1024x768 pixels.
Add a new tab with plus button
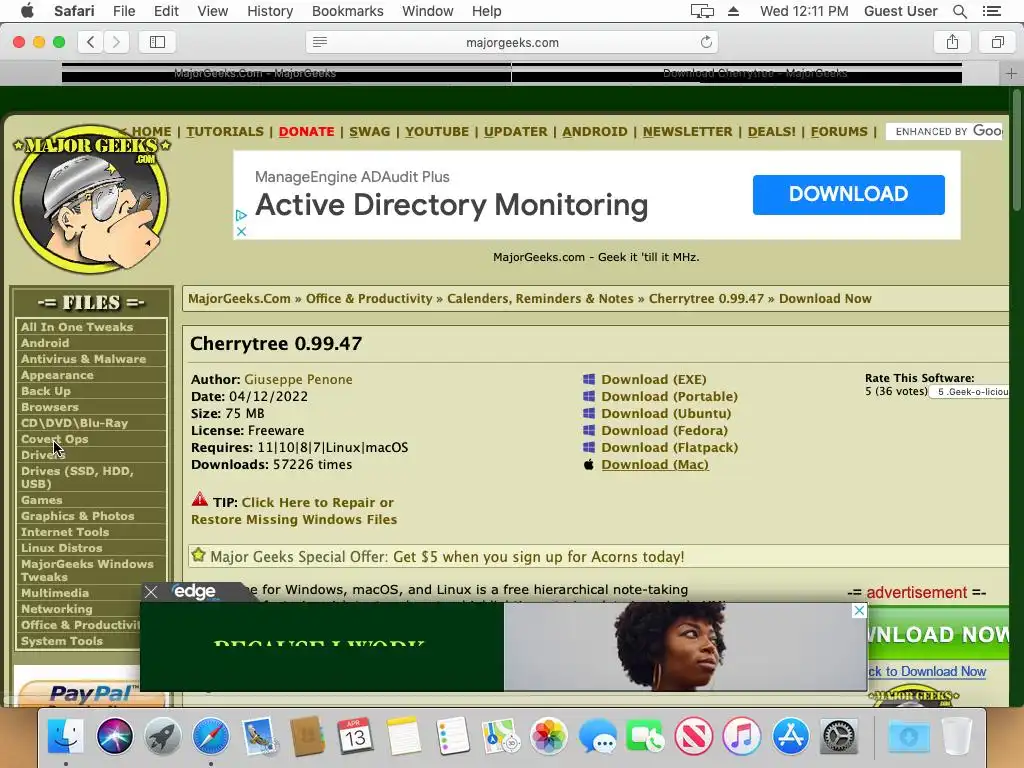point(1011,73)
